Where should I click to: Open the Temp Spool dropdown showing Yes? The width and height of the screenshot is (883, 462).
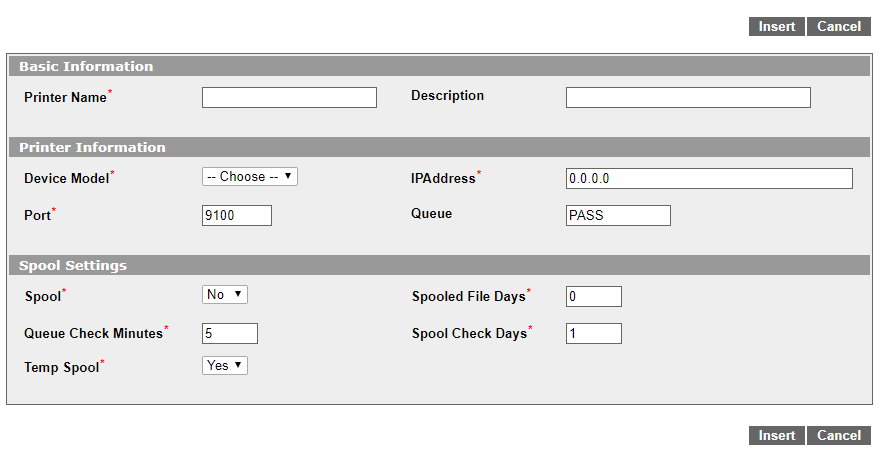[x=225, y=365]
